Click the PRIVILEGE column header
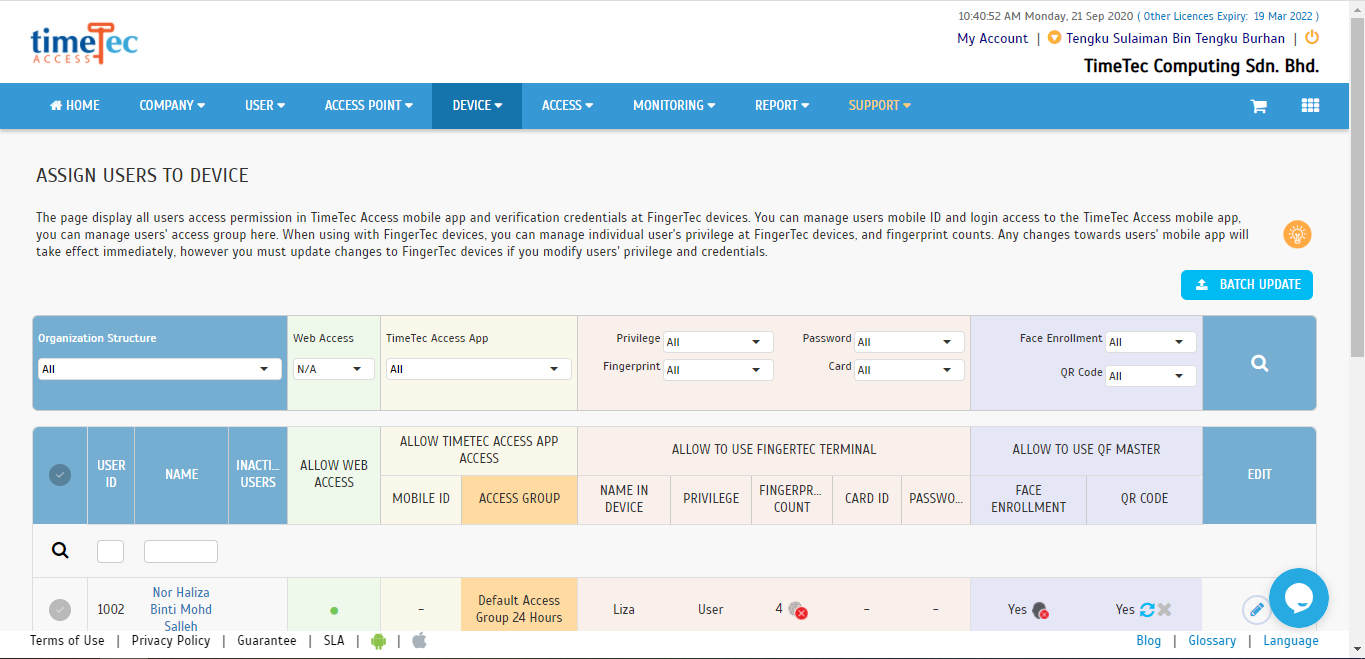1365x659 pixels. point(711,499)
